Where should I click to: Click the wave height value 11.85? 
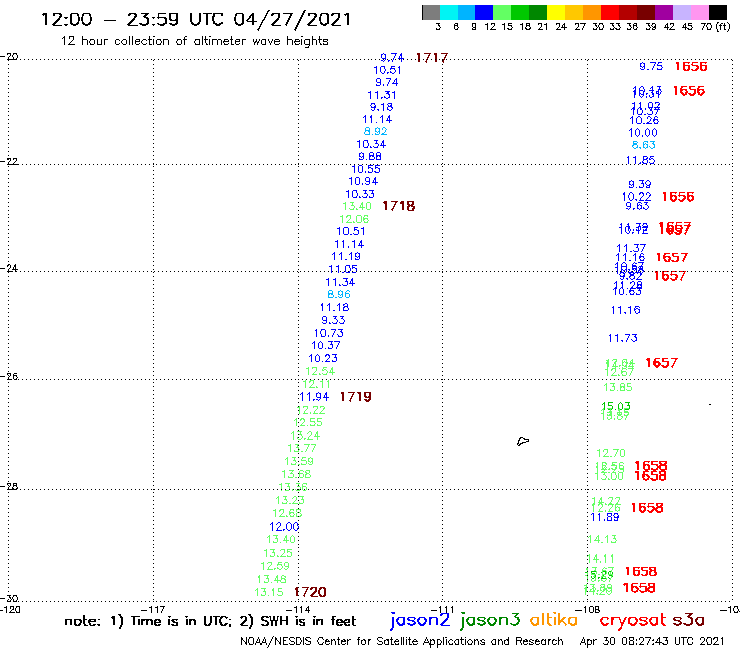640,160
